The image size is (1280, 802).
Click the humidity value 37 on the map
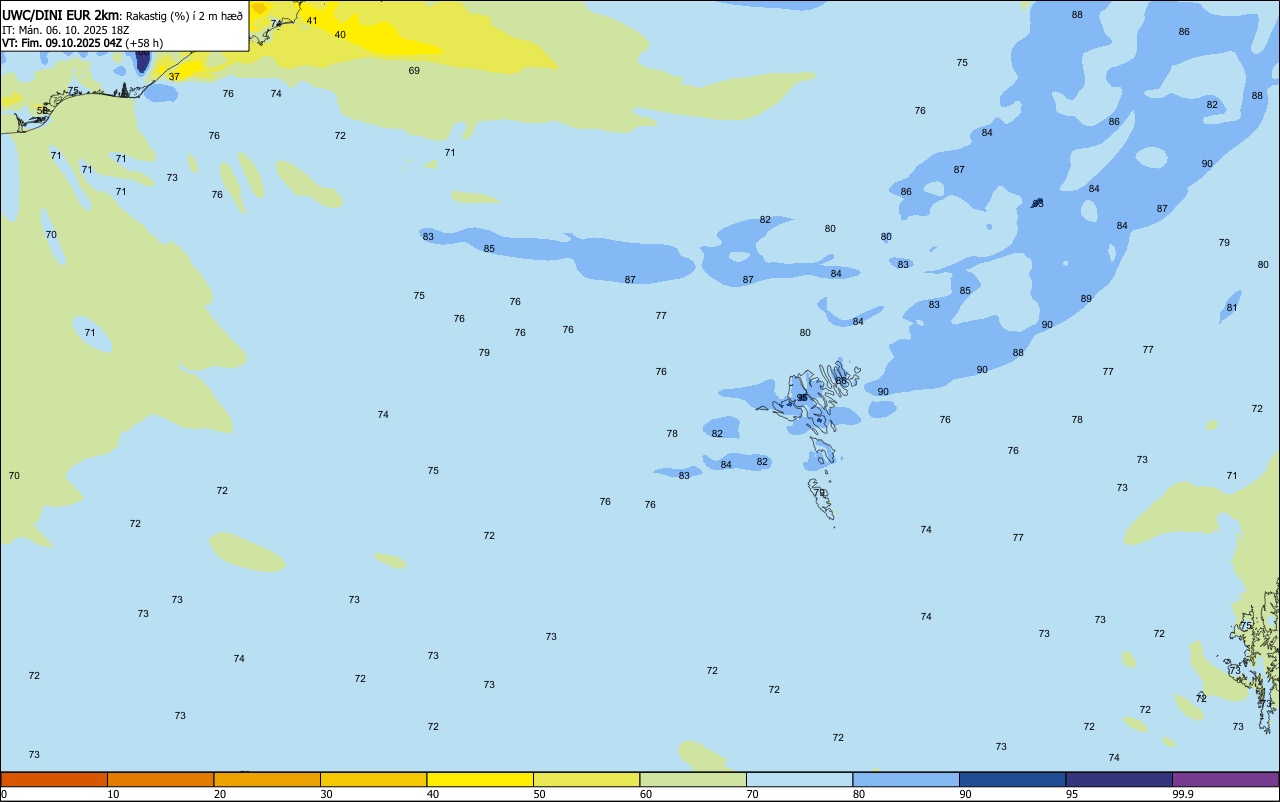pos(174,77)
